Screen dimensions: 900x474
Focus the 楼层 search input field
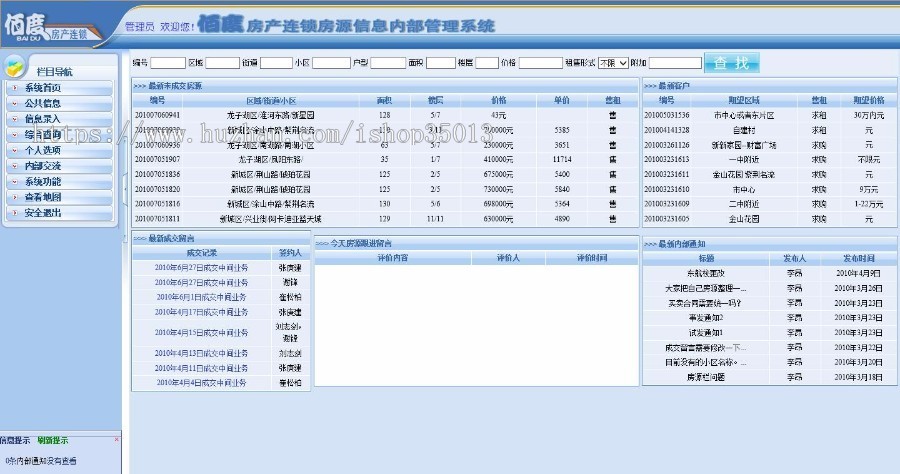(487, 63)
